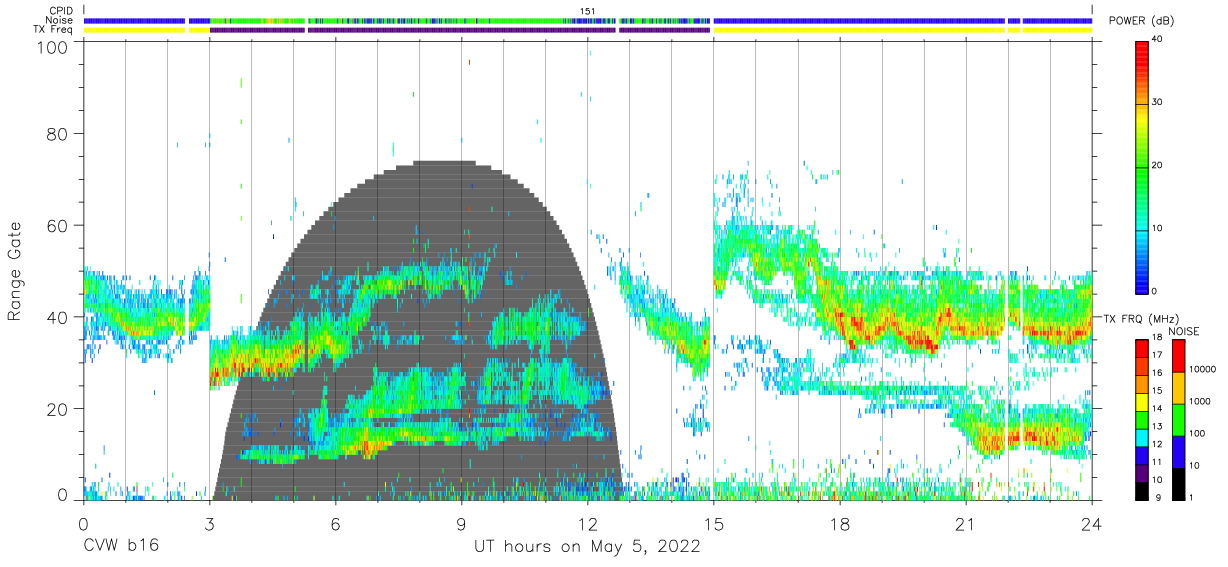
Task: Click the 20 tick on the power scale
Action: 1158,165
